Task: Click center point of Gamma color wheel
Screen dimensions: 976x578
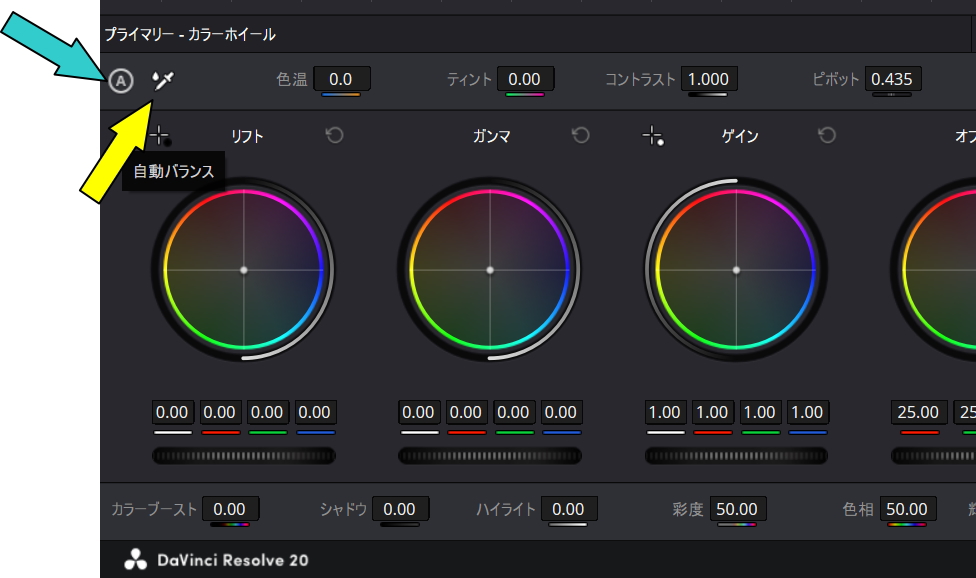Action: pos(489,270)
